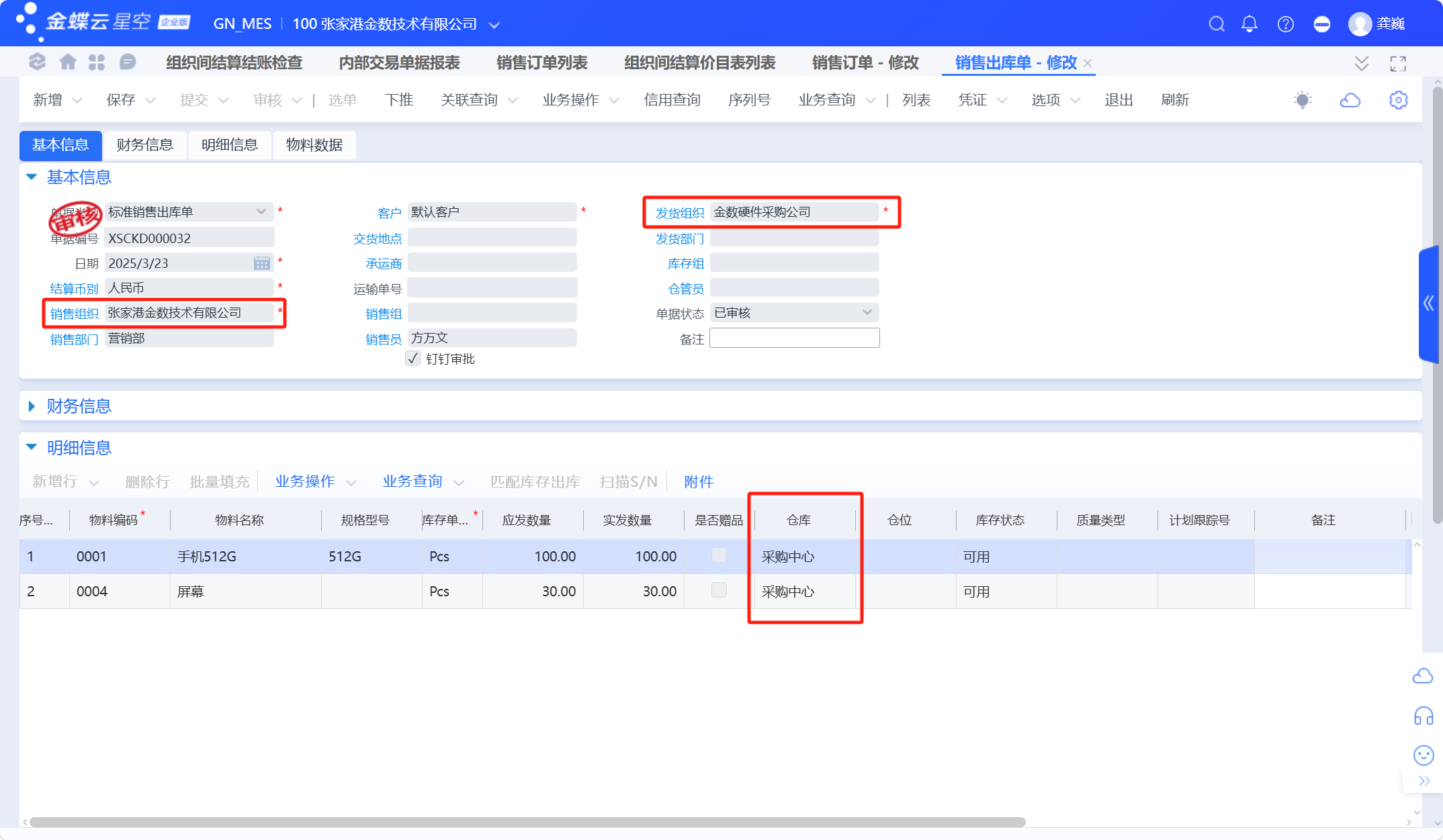Toggle 是否赠品 checkbox for 手机512G row

tap(719, 555)
